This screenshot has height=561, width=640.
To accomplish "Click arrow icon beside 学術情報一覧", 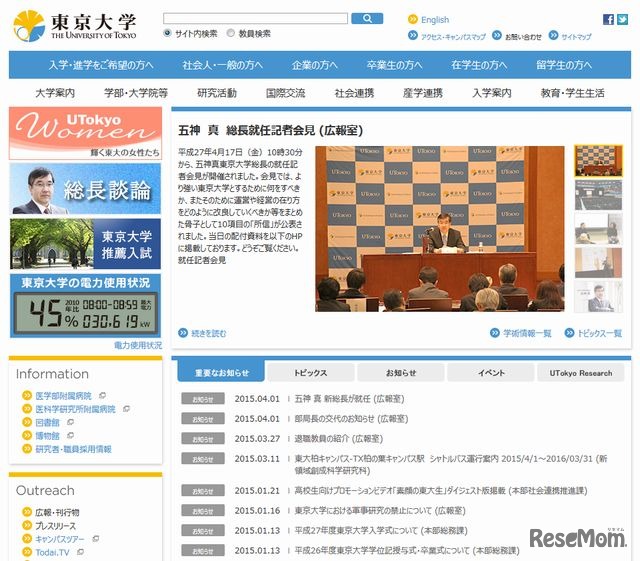I will (494, 333).
